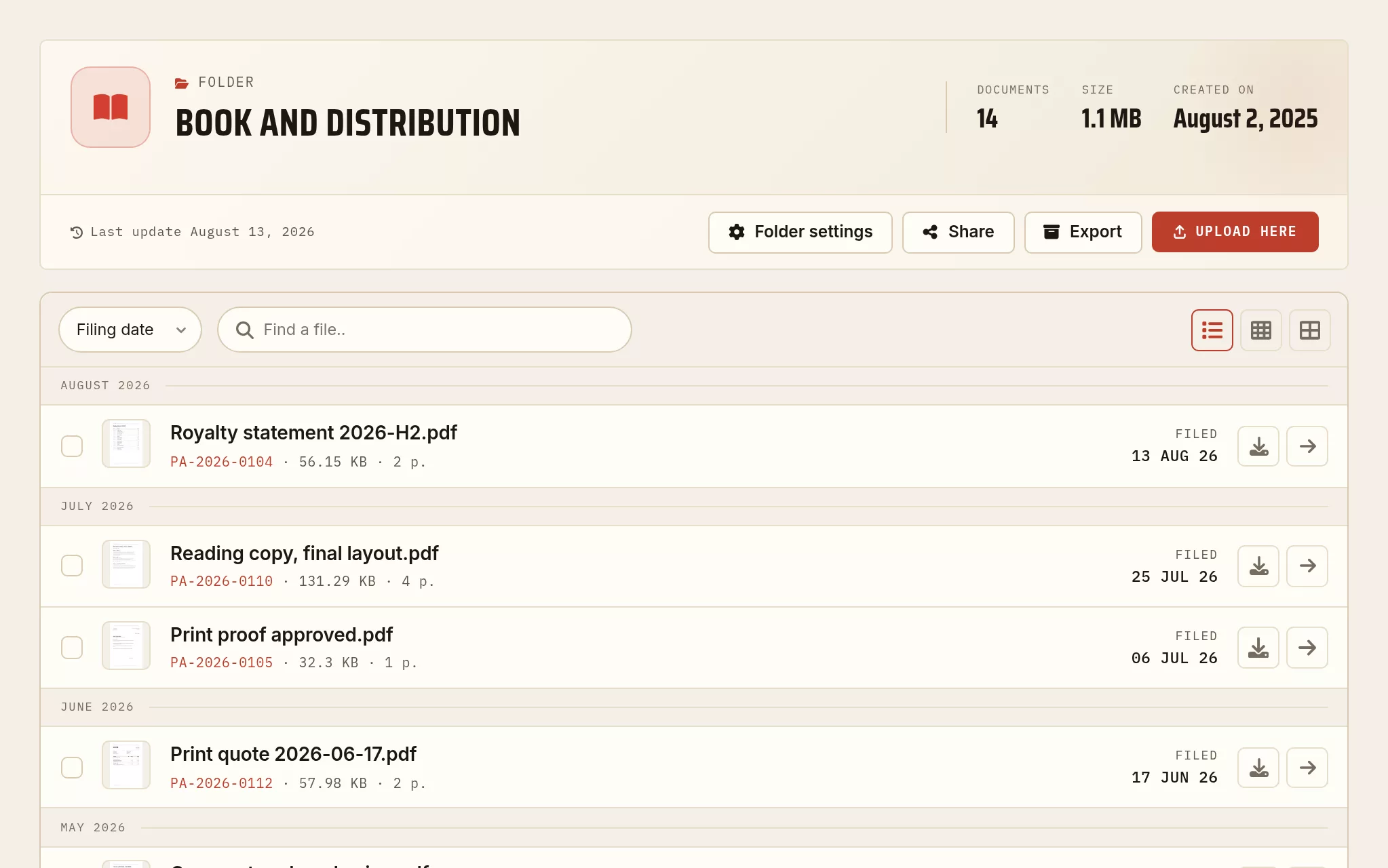Select the Print quote 2026-06-17.pdf checkbox
The image size is (1388, 868).
(72, 768)
